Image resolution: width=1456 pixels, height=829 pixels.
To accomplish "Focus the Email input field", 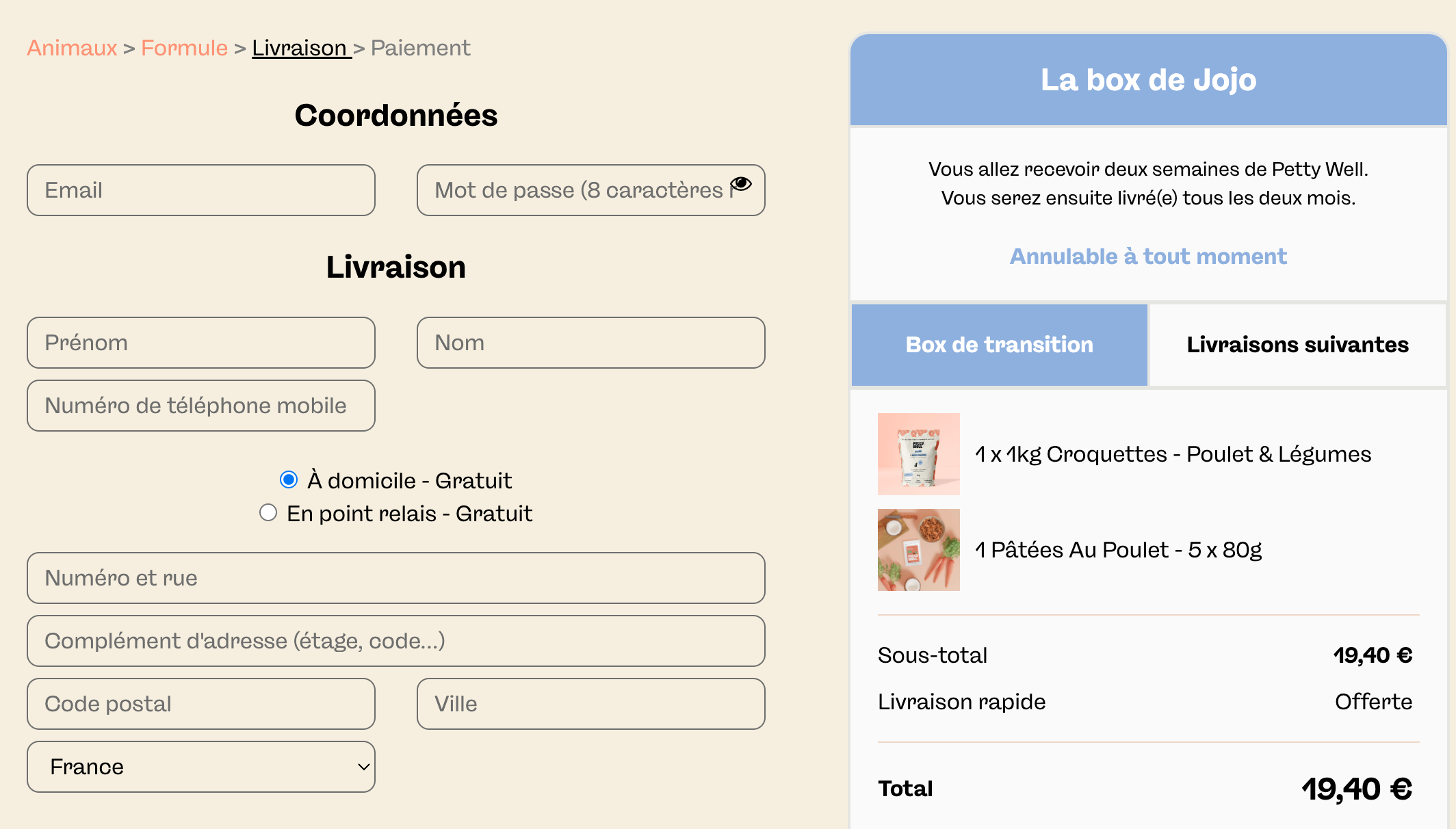I will pyautogui.click(x=201, y=190).
